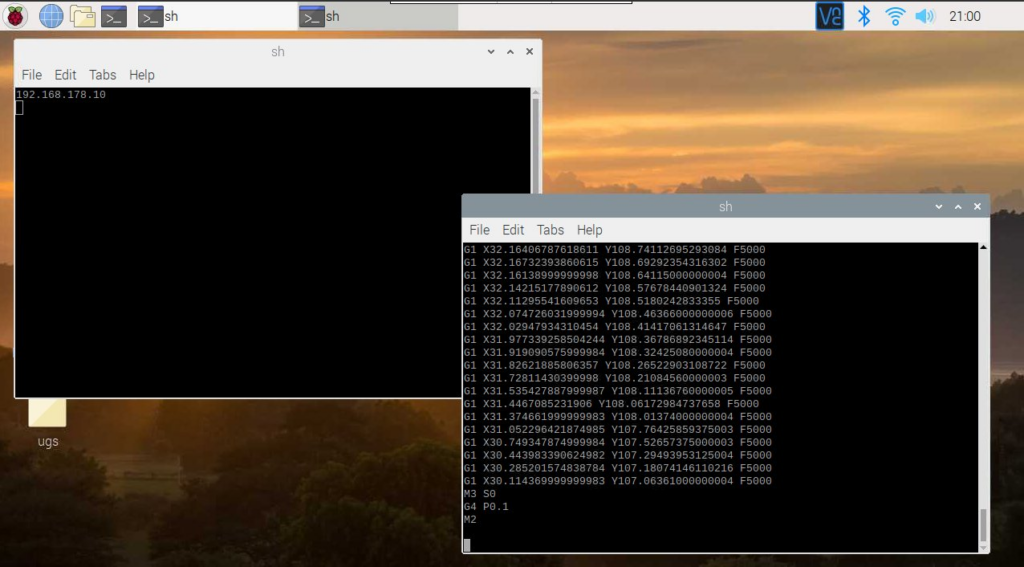
Task: Open the Wi-Fi network list
Action: (x=895, y=16)
